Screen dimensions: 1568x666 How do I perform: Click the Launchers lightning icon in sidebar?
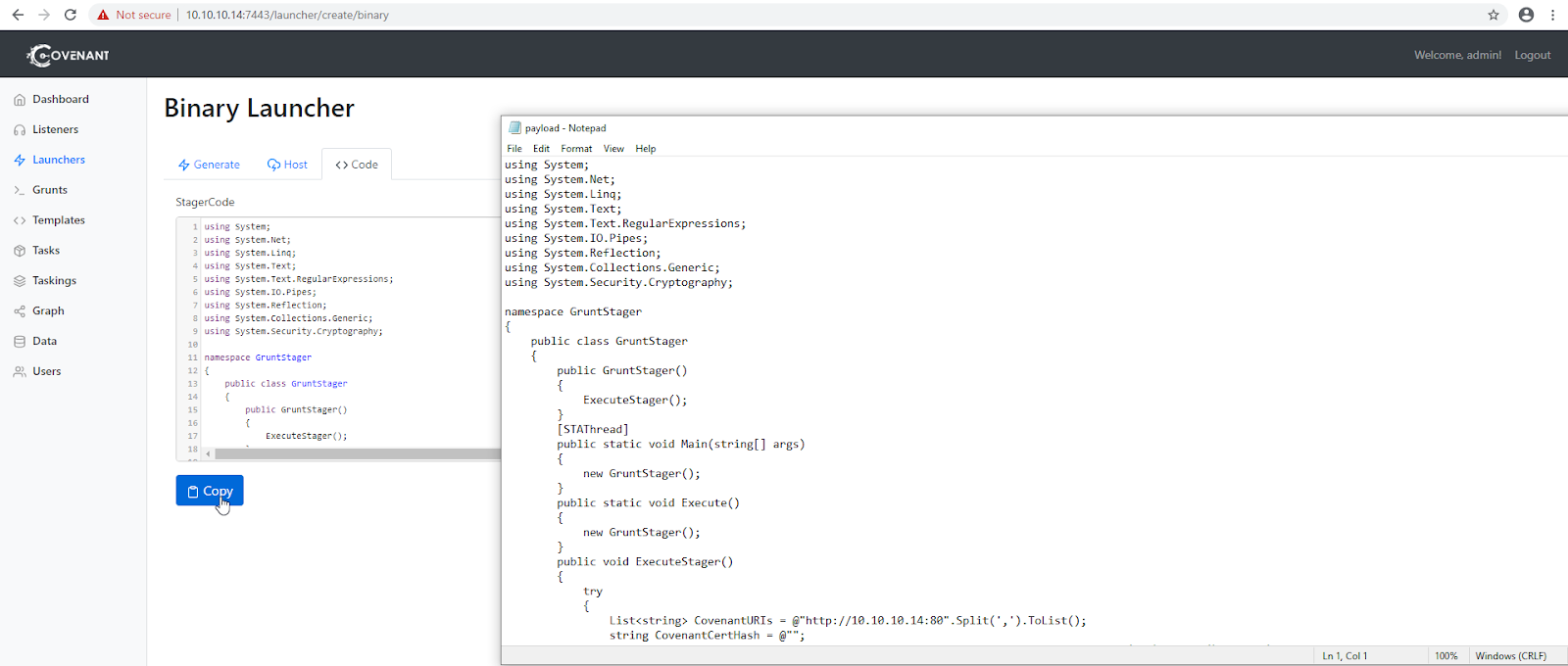pyautogui.click(x=20, y=160)
